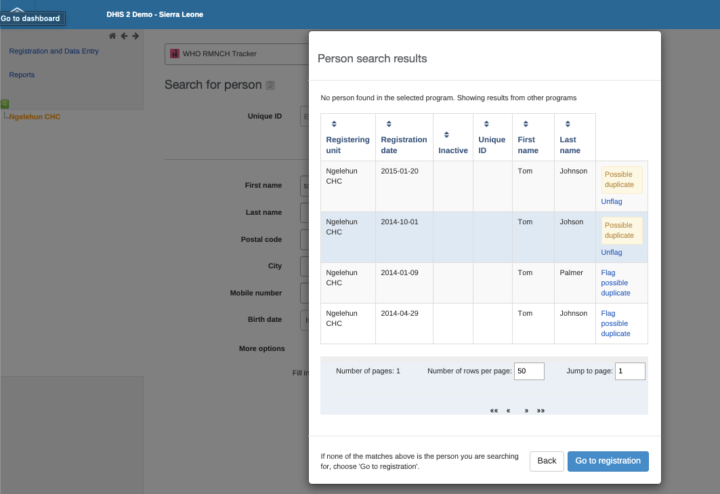Sort by Registration date column
This screenshot has height=494, width=720.
tap(389, 124)
